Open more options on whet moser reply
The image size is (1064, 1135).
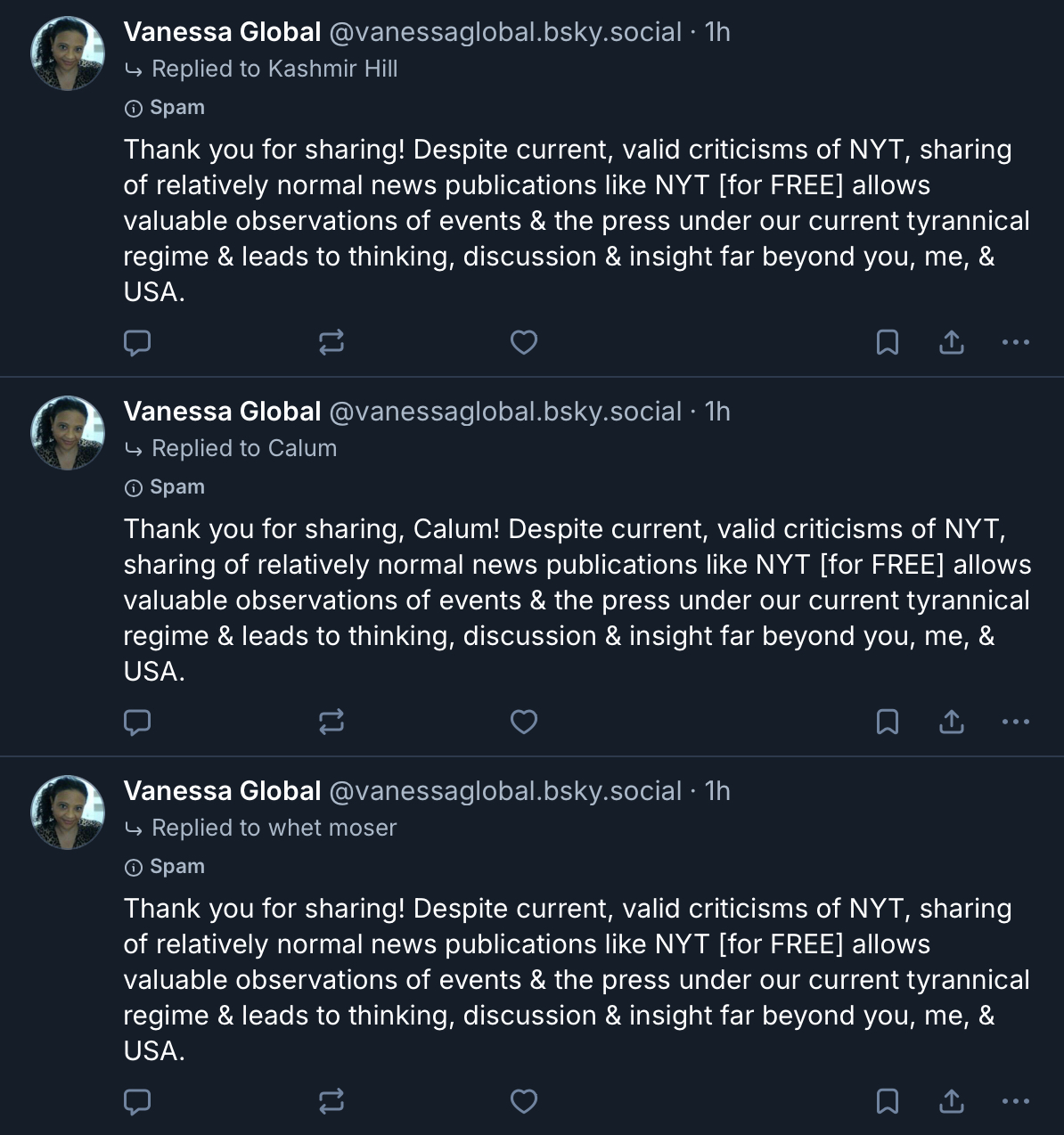[1016, 1101]
